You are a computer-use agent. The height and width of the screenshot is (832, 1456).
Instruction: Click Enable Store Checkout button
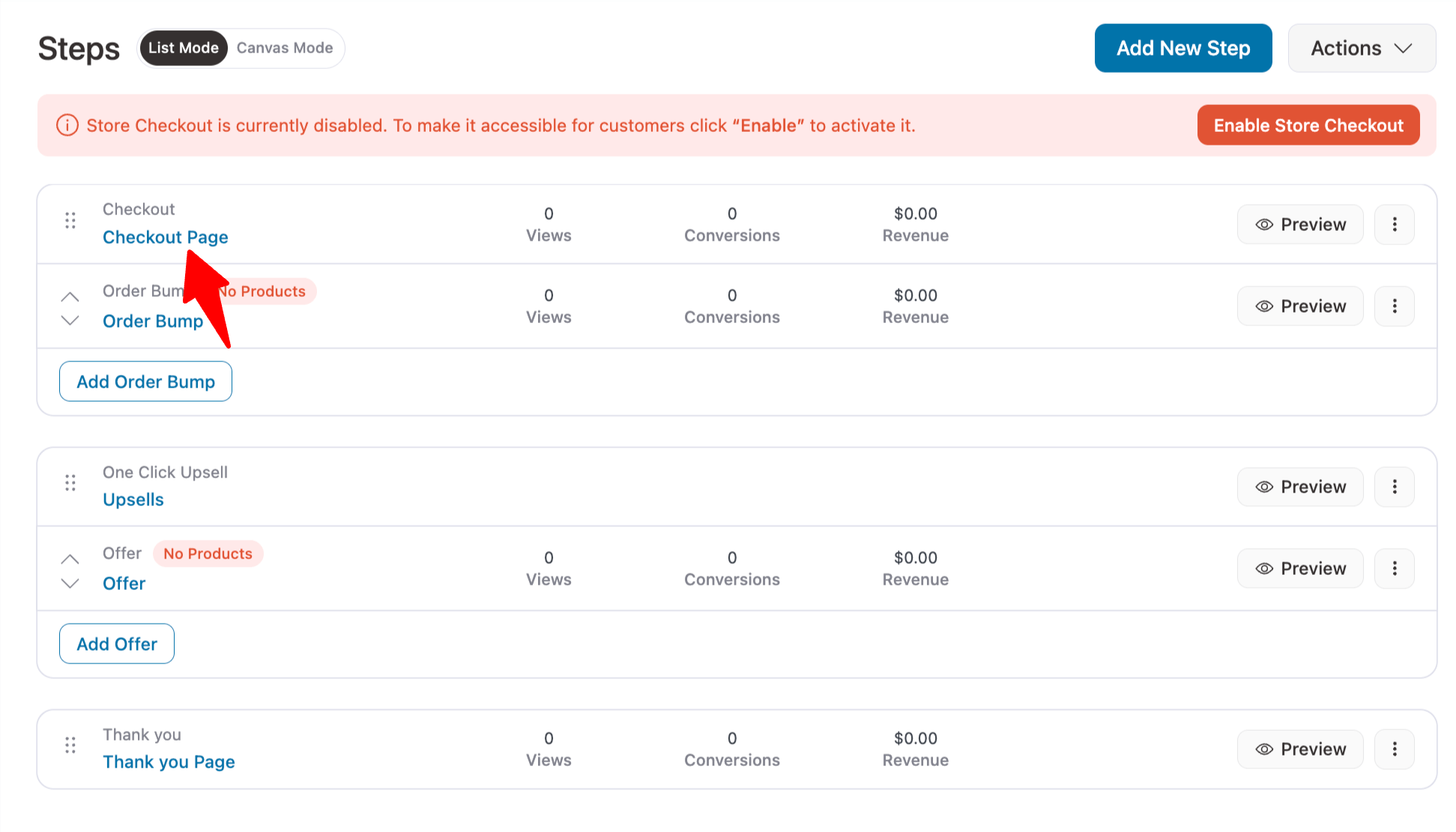(1308, 125)
